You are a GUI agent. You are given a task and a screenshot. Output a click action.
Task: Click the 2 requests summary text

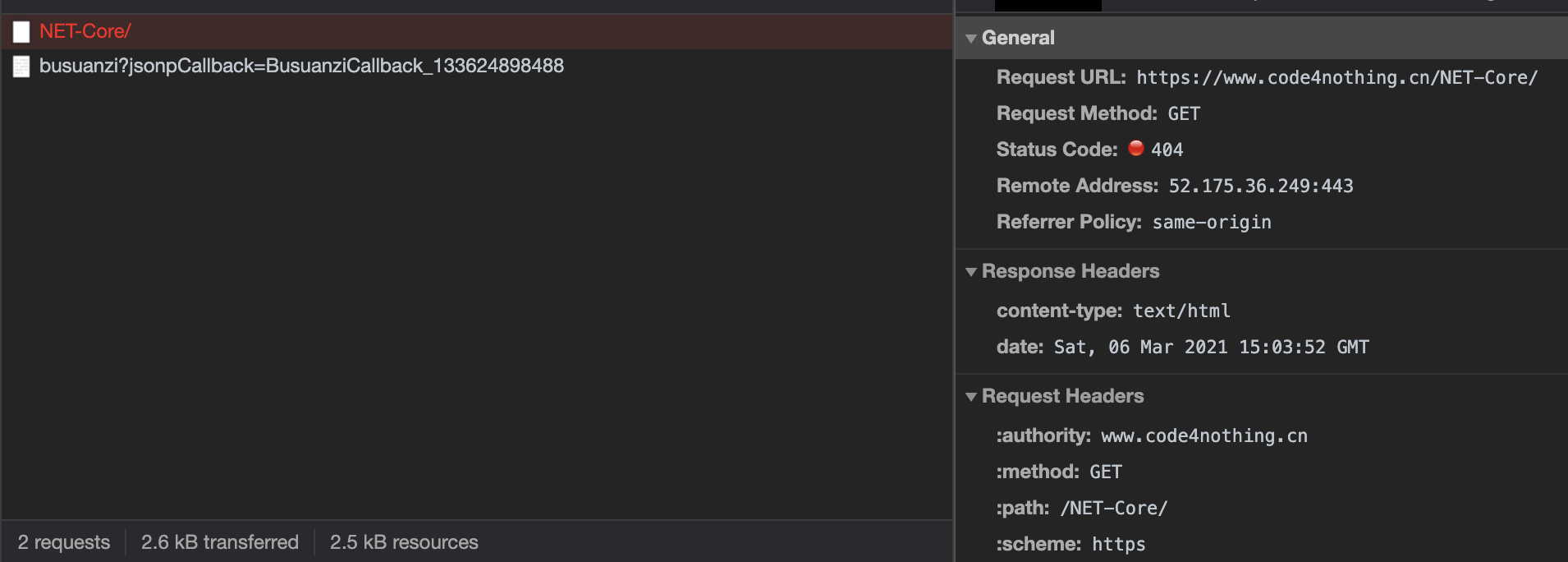point(64,542)
